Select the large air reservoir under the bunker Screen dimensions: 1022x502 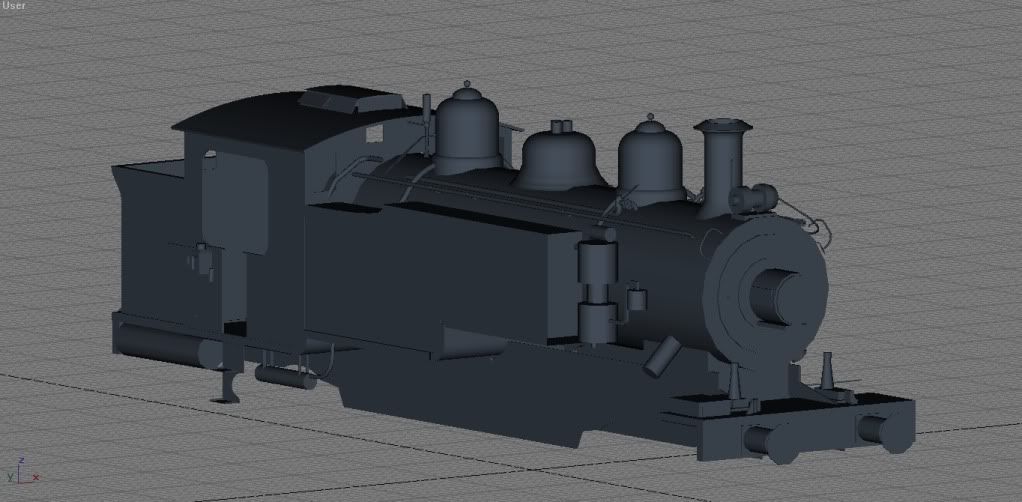[169, 344]
